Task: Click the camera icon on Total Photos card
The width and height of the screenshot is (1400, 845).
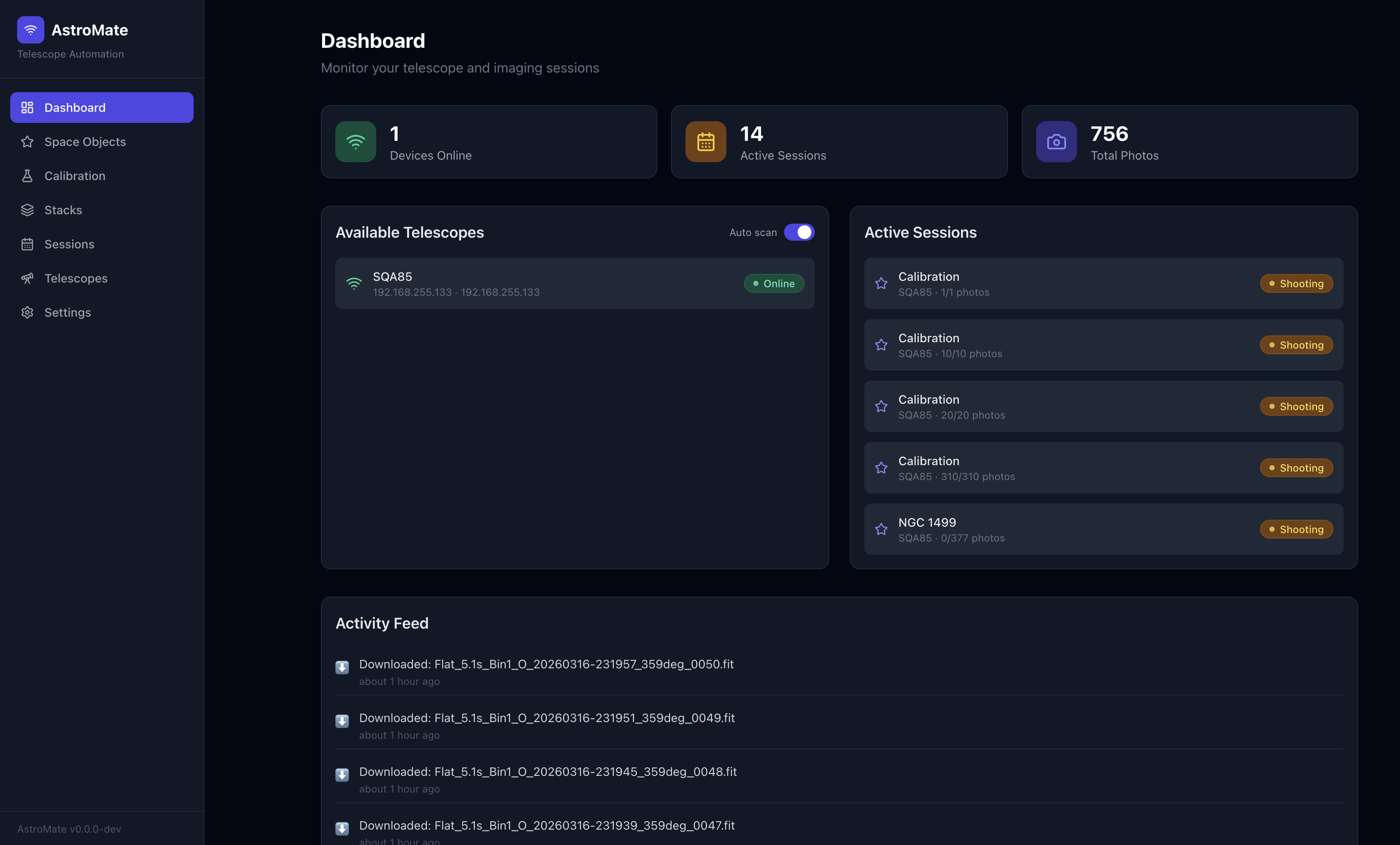Action: click(x=1056, y=142)
